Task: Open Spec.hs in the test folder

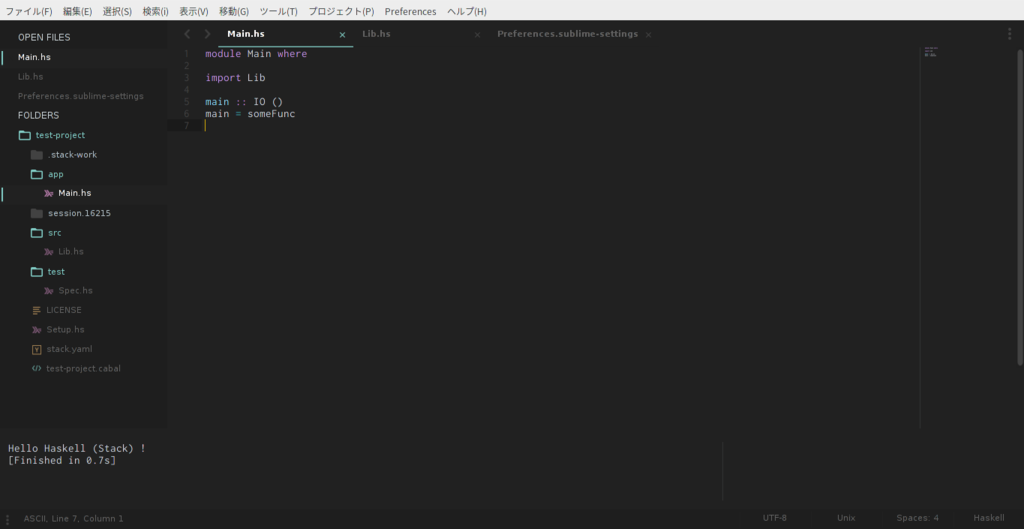Action: (76, 291)
